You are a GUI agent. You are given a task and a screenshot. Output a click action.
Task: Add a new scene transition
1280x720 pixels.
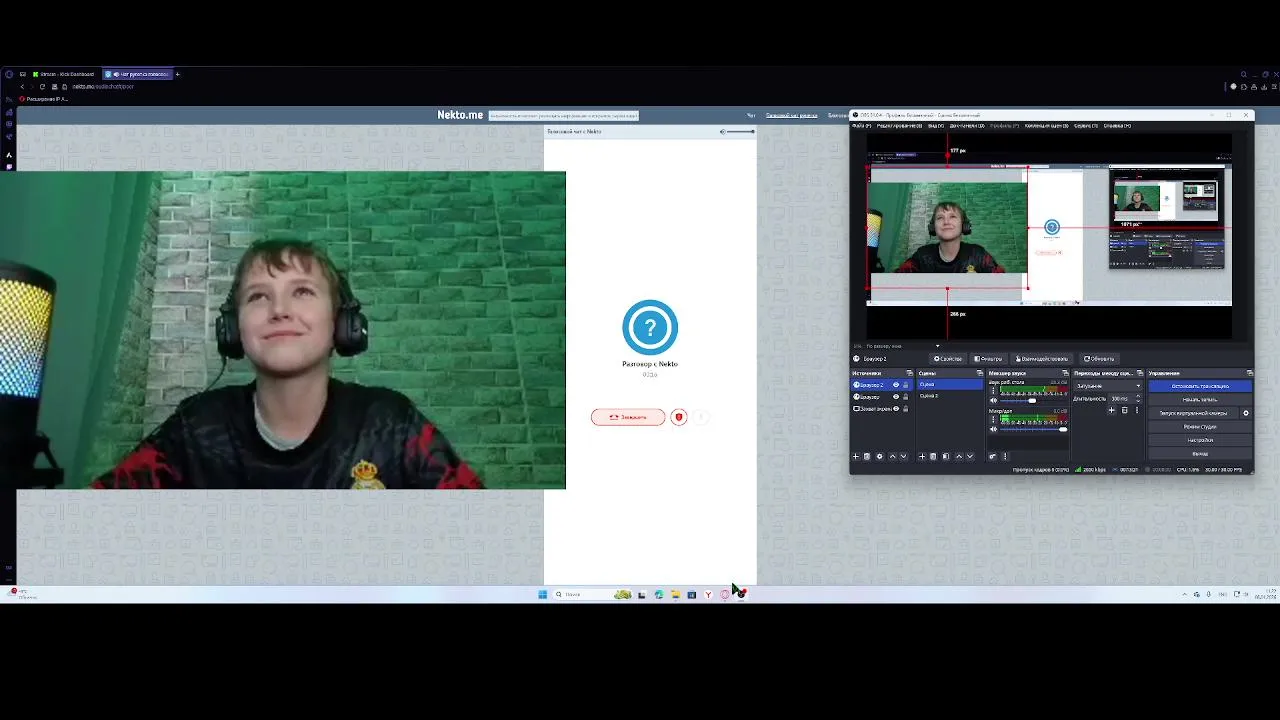click(1111, 410)
